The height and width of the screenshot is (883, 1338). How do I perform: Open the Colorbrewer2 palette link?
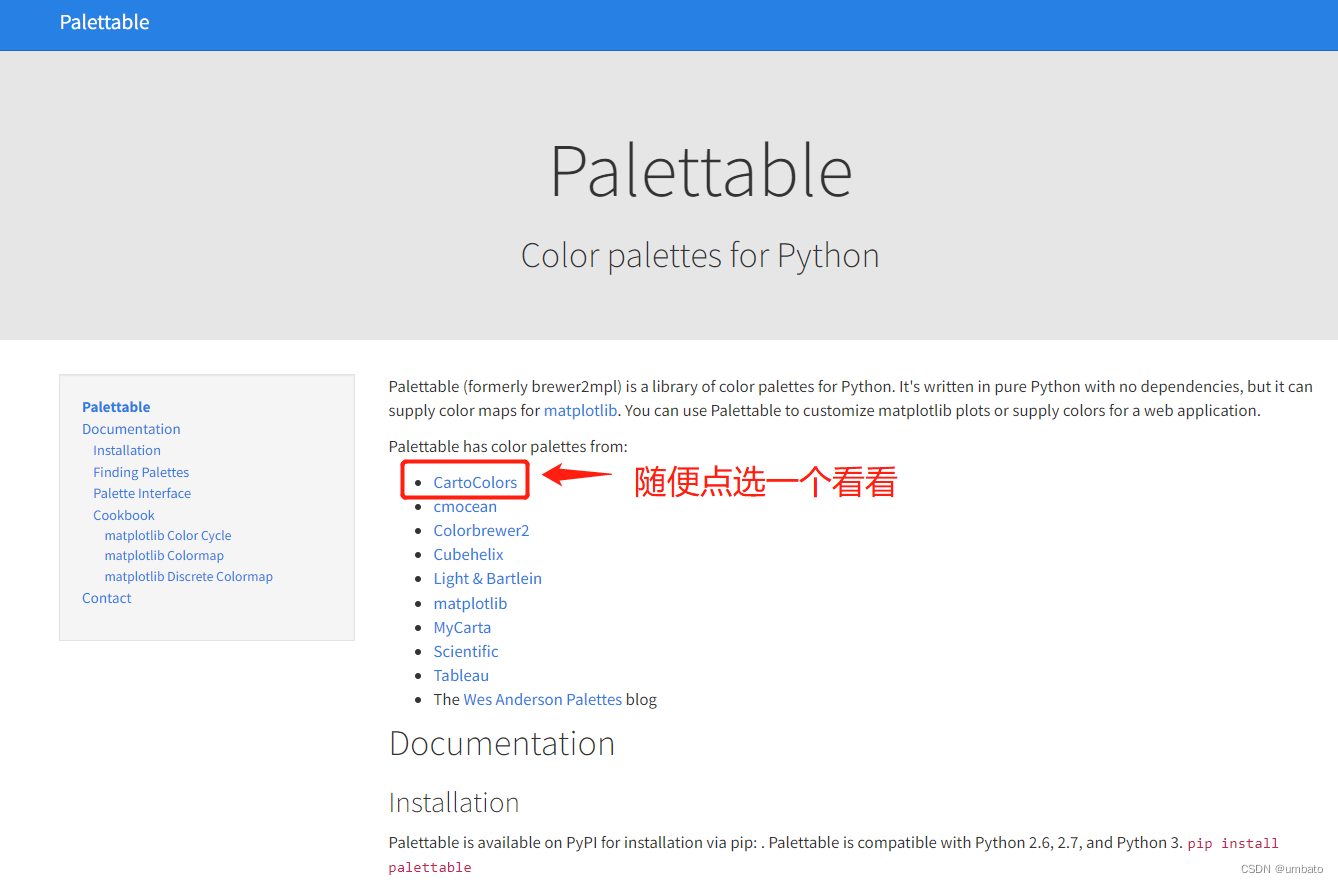[x=481, y=530]
